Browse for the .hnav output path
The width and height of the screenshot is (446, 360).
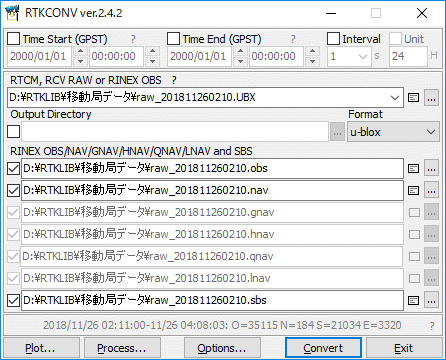tap(431, 234)
